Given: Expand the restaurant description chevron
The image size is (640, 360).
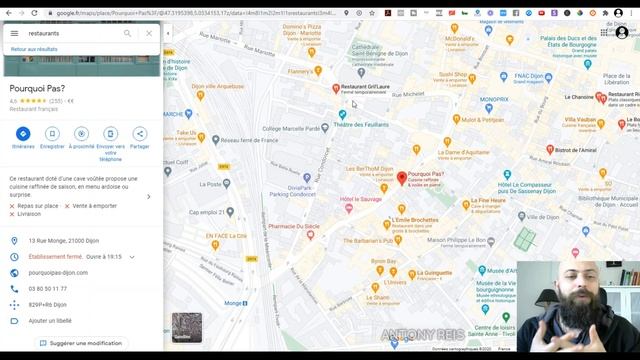Looking at the screenshot, I should pyautogui.click(x=149, y=197).
